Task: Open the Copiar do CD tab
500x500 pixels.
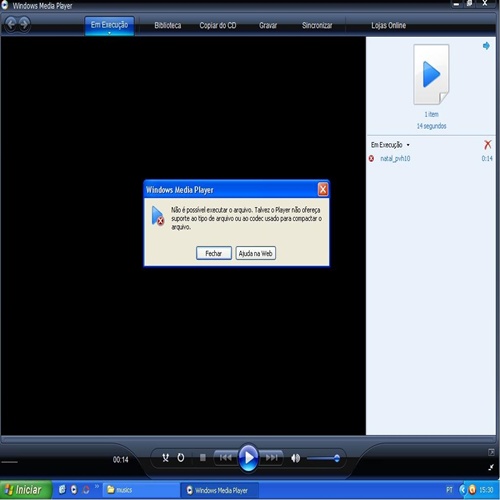Action: click(x=218, y=26)
